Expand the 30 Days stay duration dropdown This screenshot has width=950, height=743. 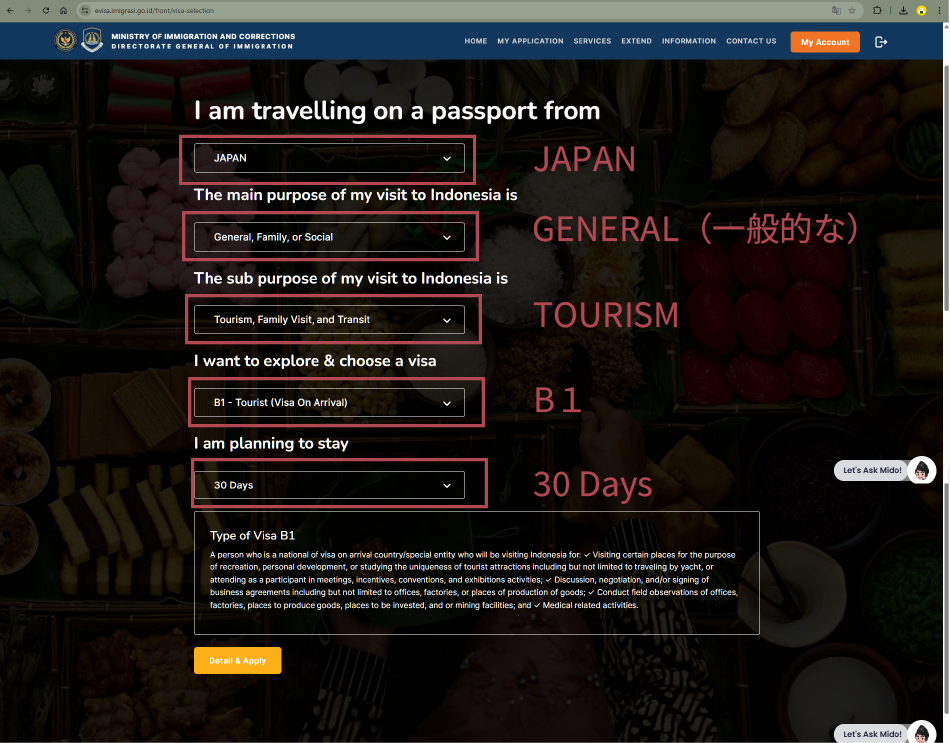[x=329, y=485]
